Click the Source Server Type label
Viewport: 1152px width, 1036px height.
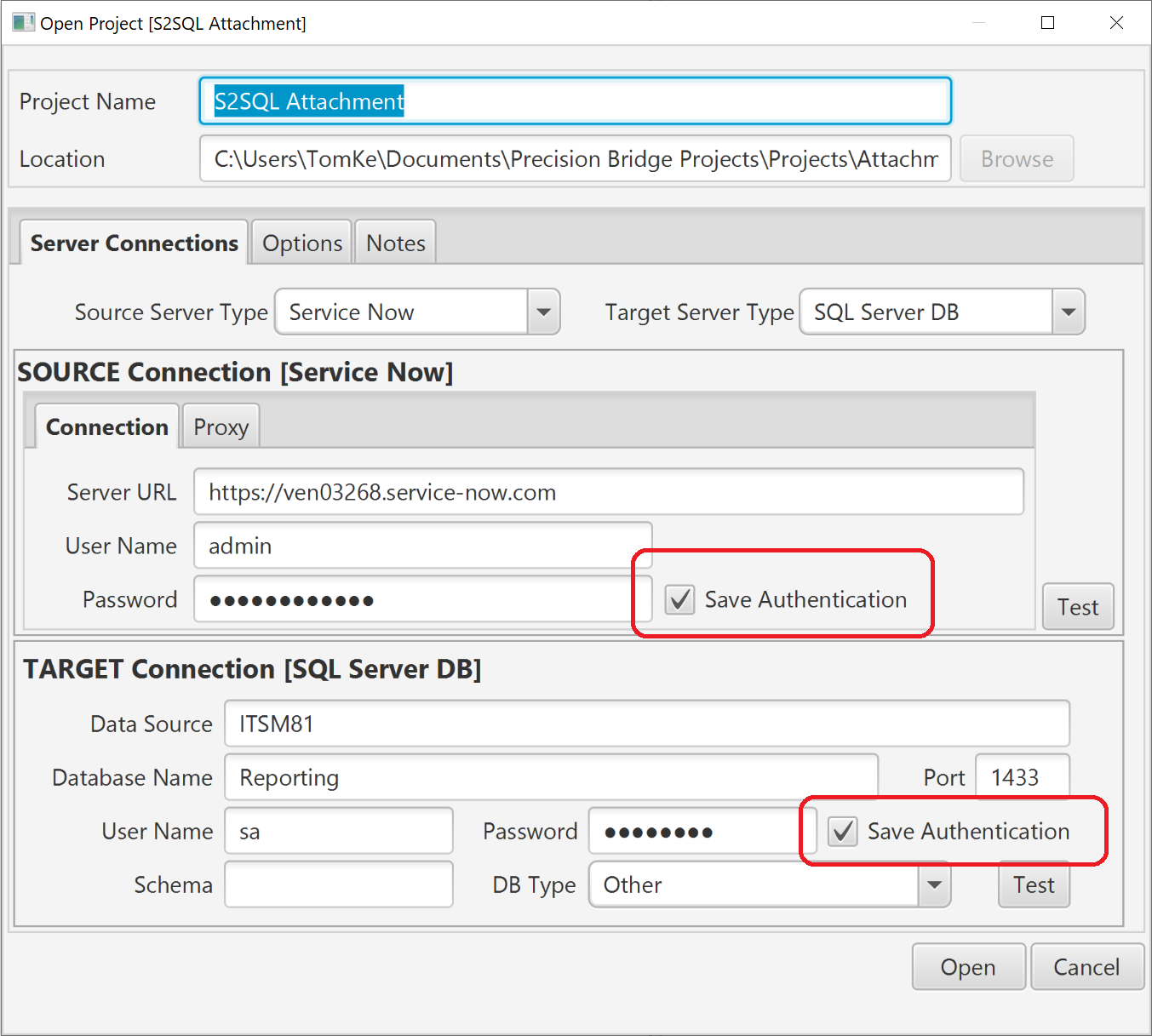coord(171,312)
